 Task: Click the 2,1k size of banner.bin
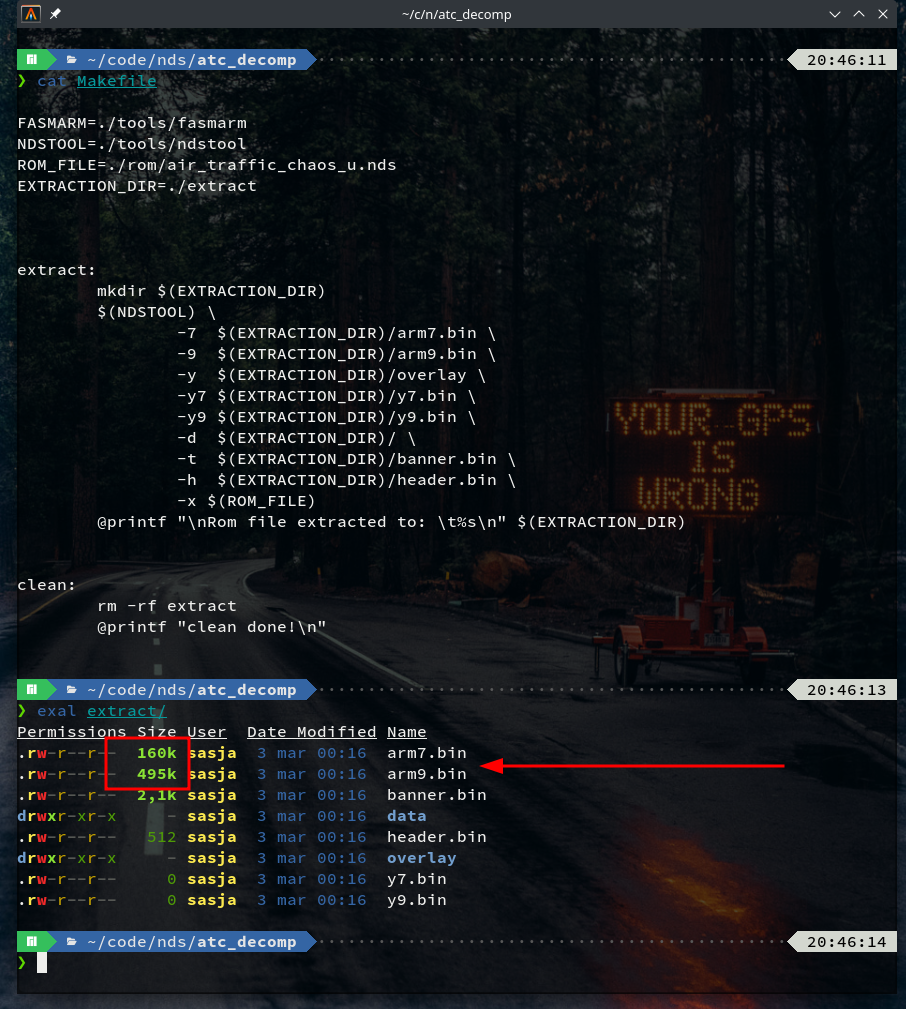coord(156,795)
